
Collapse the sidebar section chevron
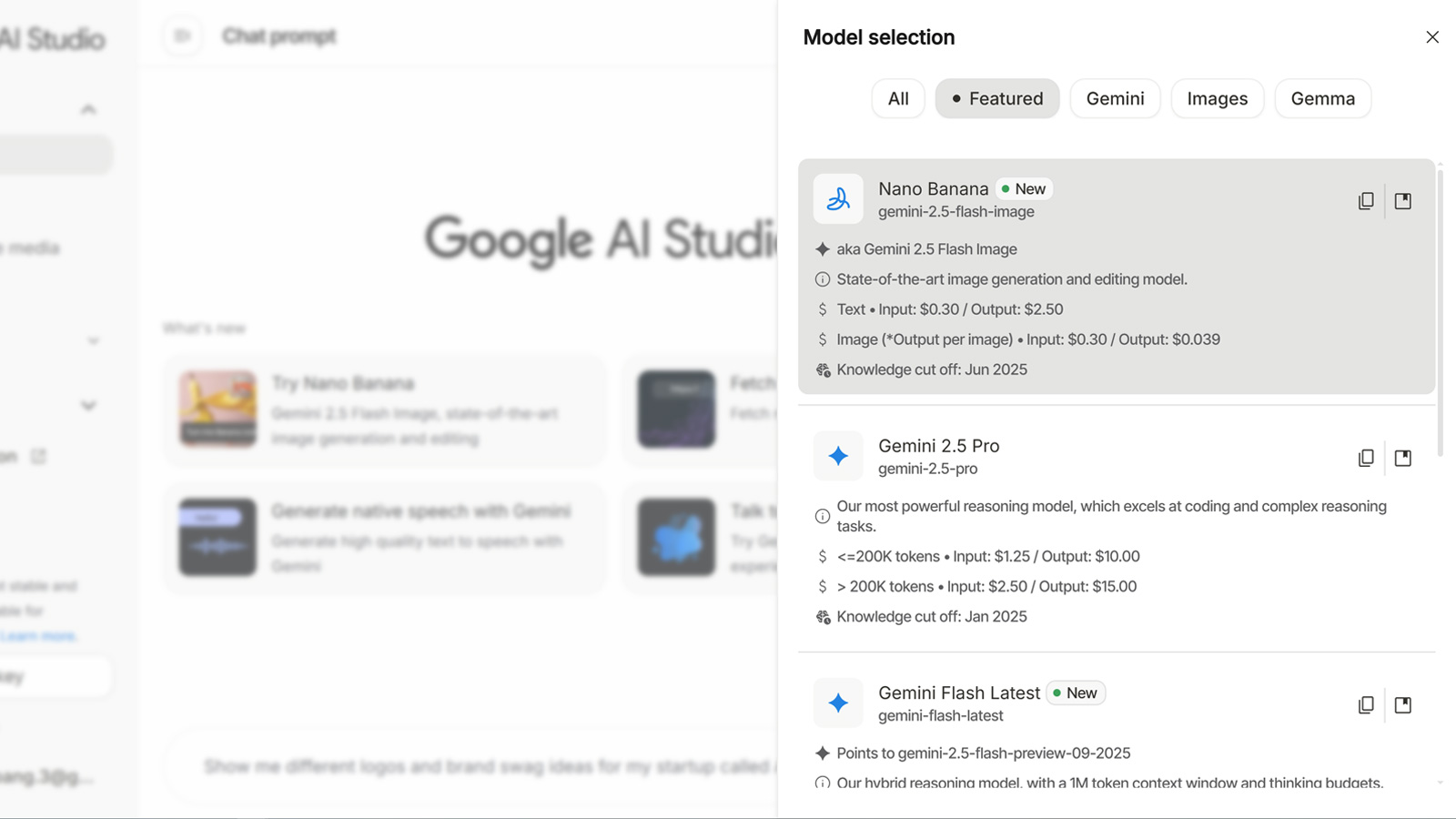[88, 109]
